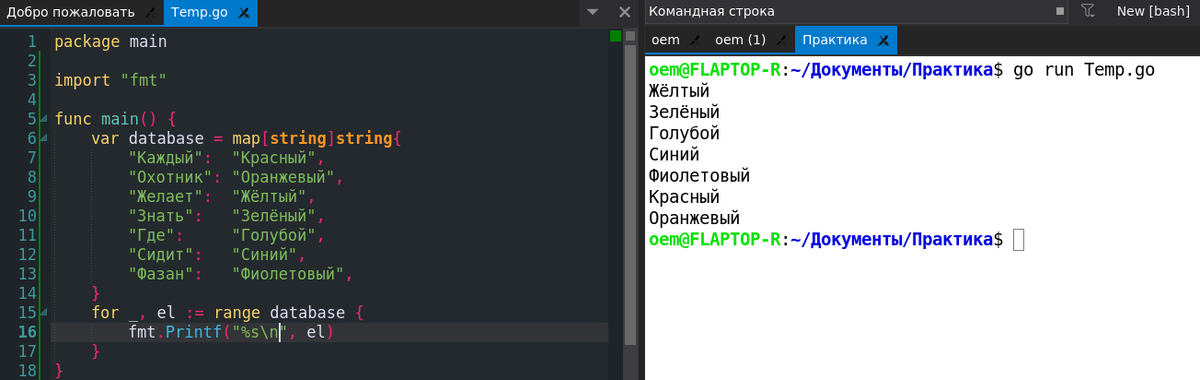Click Красный in the terminal output
Image resolution: width=1200 pixels, height=380 pixels.
(x=685, y=197)
